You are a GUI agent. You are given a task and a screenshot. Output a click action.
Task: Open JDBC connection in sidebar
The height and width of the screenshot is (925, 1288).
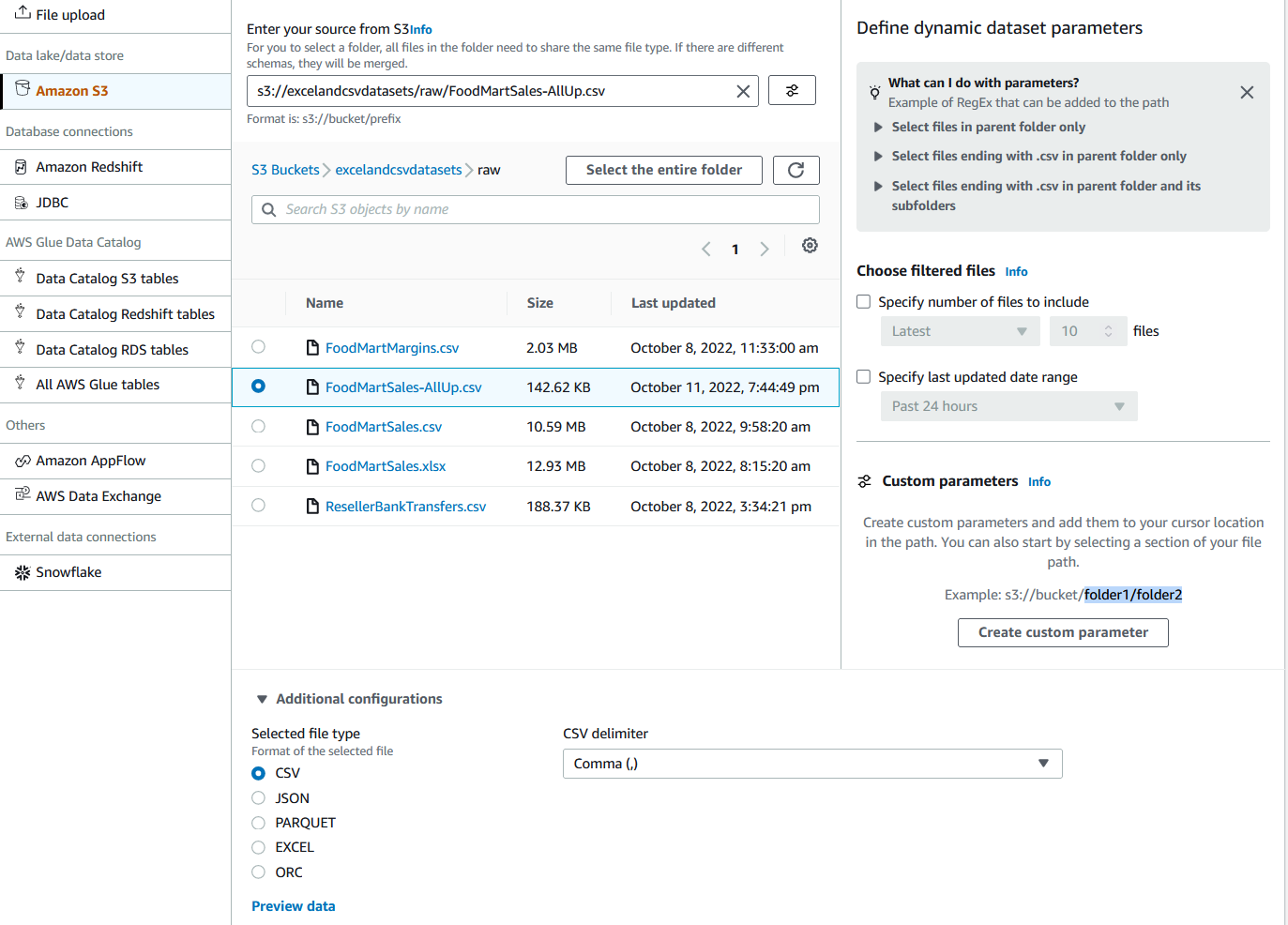(x=115, y=203)
